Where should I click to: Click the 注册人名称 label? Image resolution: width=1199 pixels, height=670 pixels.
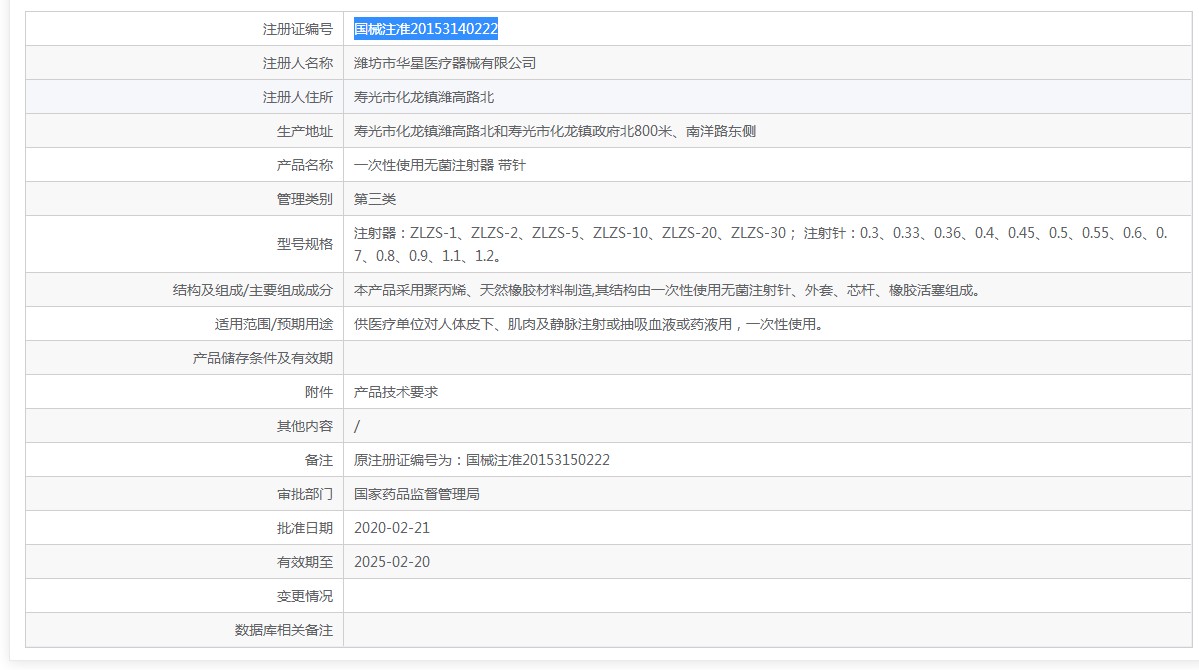click(297, 63)
